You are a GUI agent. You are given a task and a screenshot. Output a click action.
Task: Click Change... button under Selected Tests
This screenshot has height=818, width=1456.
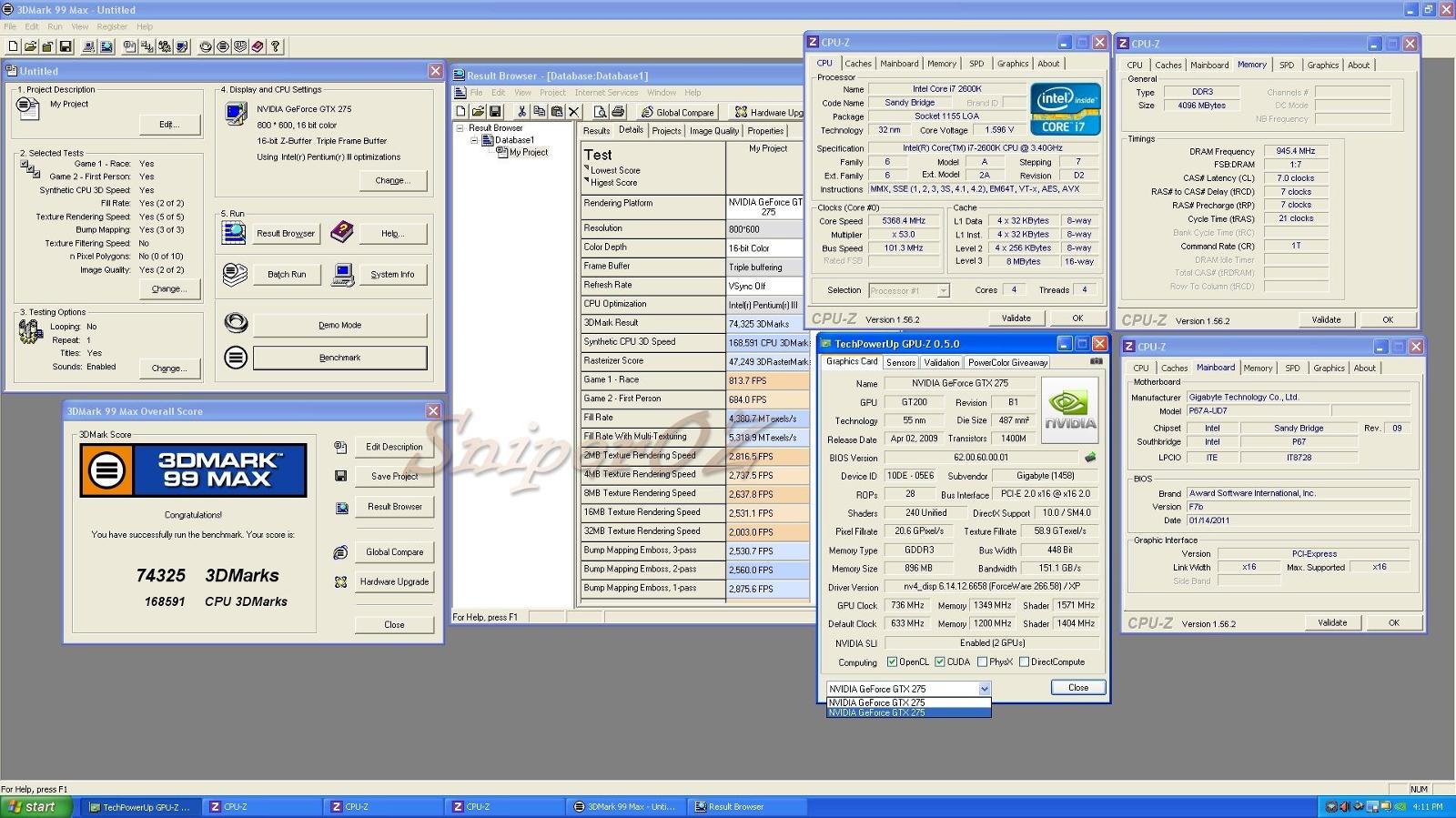(x=169, y=288)
